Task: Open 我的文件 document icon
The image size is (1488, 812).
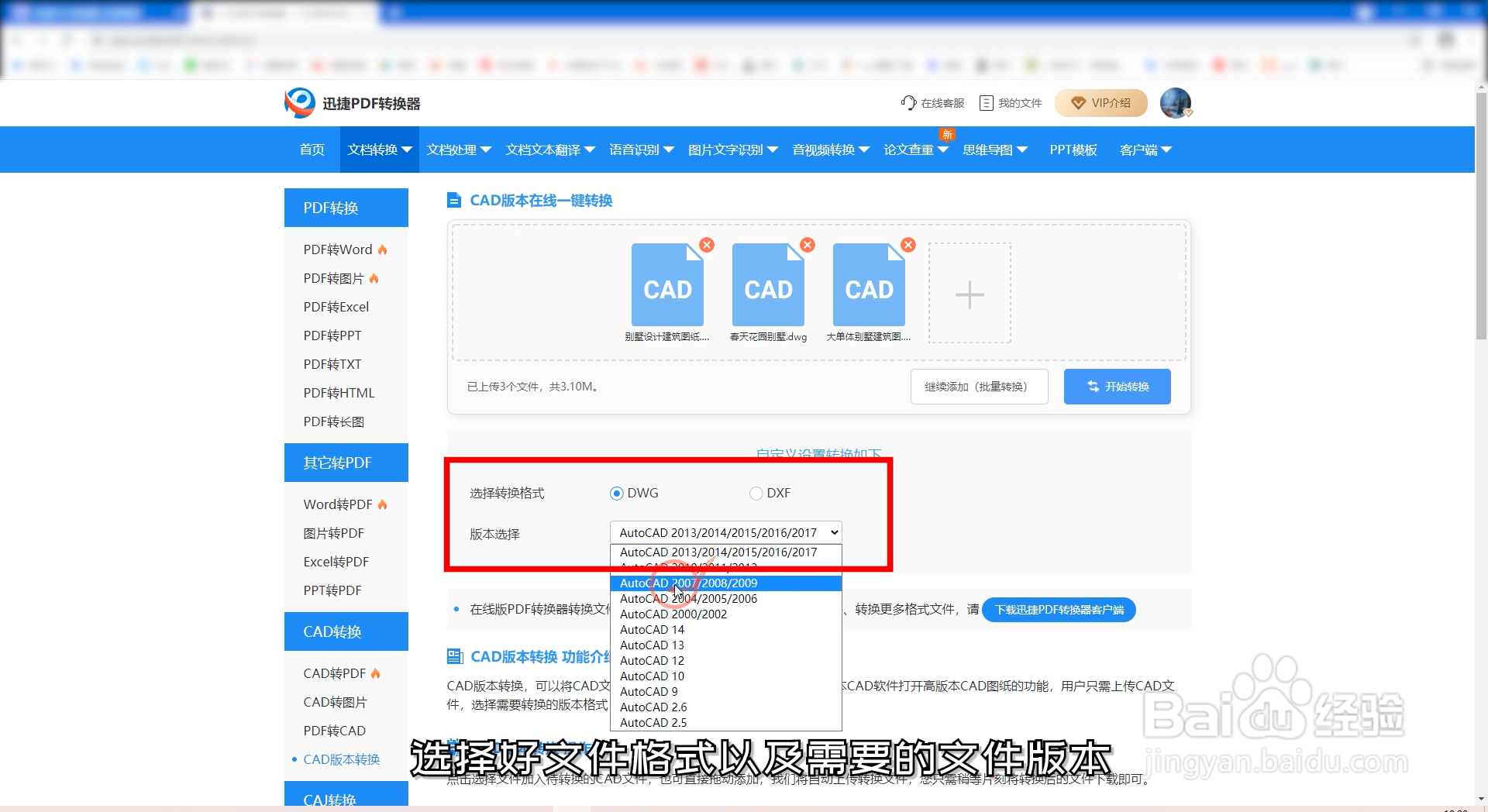Action: point(987,103)
